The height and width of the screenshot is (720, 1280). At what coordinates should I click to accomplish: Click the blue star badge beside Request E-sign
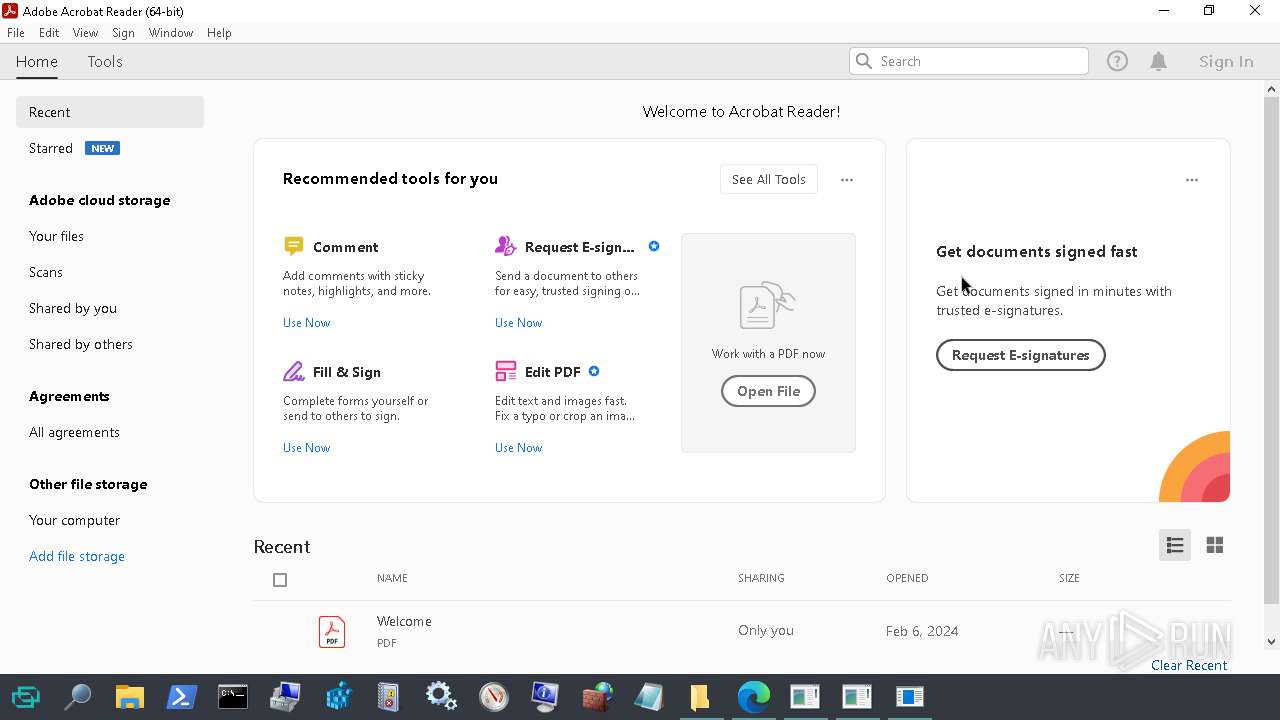[x=654, y=246]
